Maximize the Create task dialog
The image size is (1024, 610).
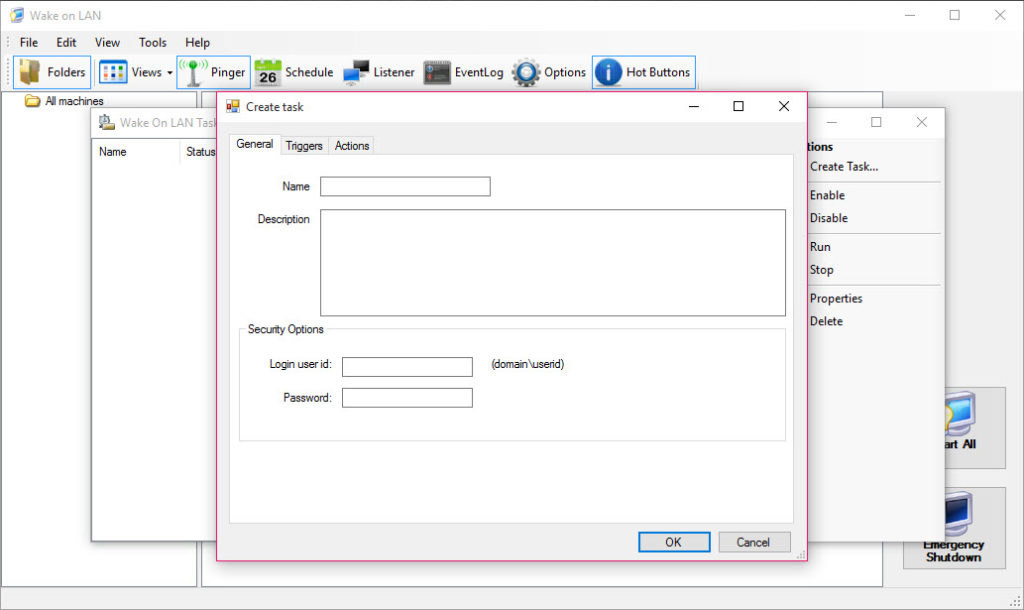pyautogui.click(x=739, y=106)
